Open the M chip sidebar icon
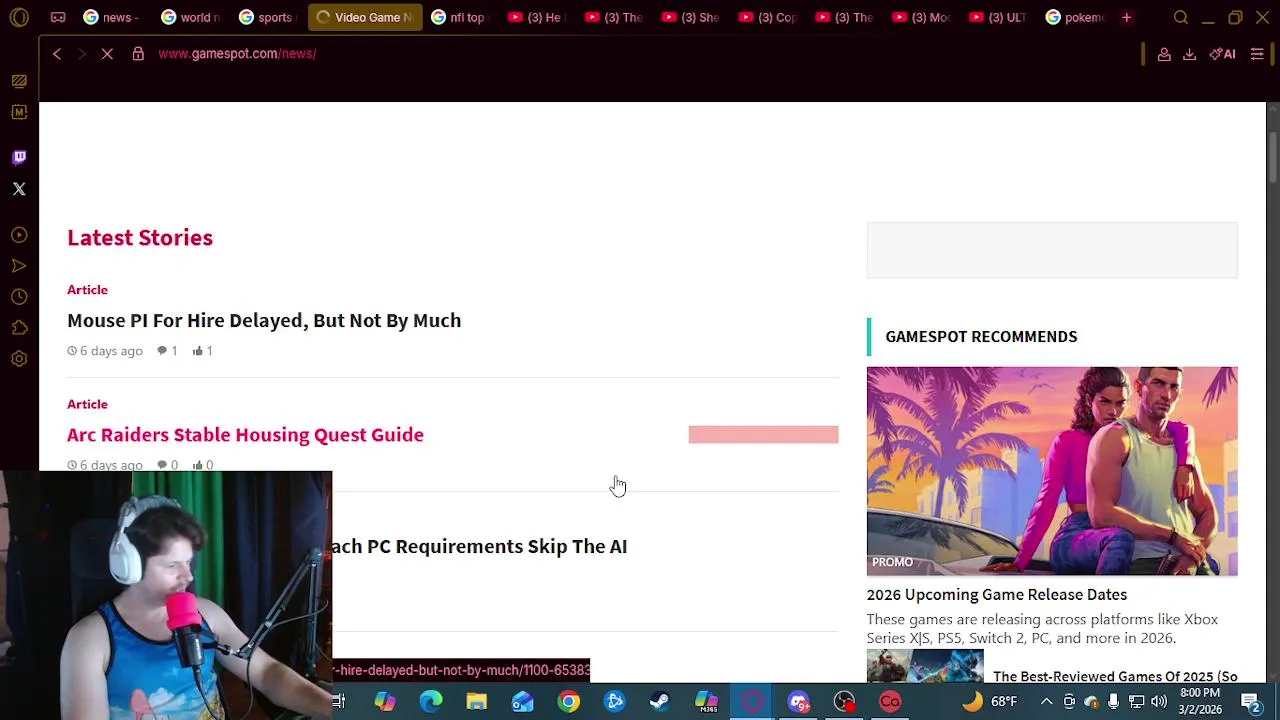The image size is (1280, 720). click(x=19, y=112)
